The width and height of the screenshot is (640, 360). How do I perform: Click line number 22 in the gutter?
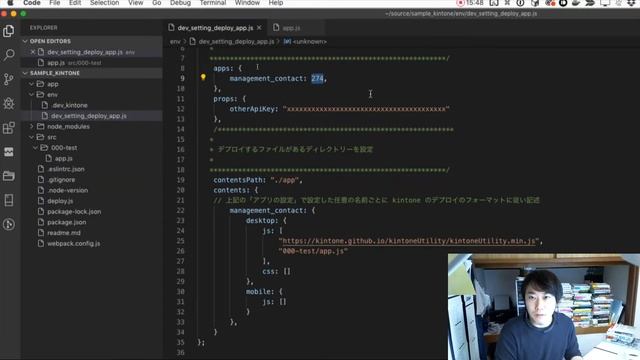click(x=180, y=211)
